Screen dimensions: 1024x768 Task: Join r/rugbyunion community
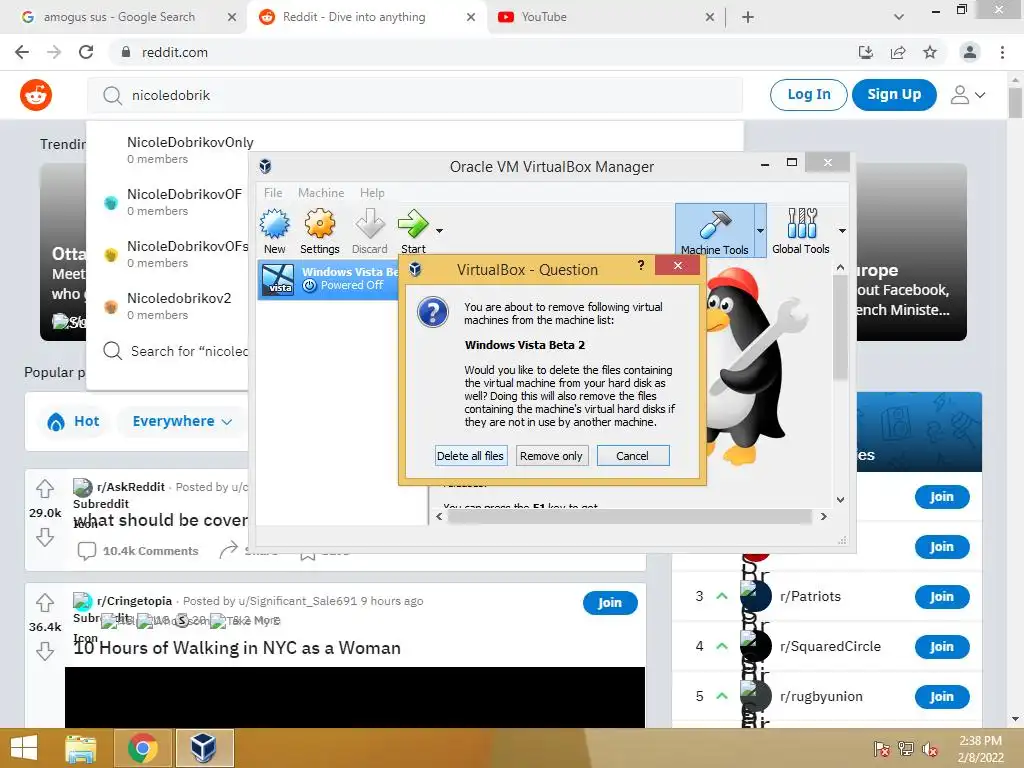point(942,697)
